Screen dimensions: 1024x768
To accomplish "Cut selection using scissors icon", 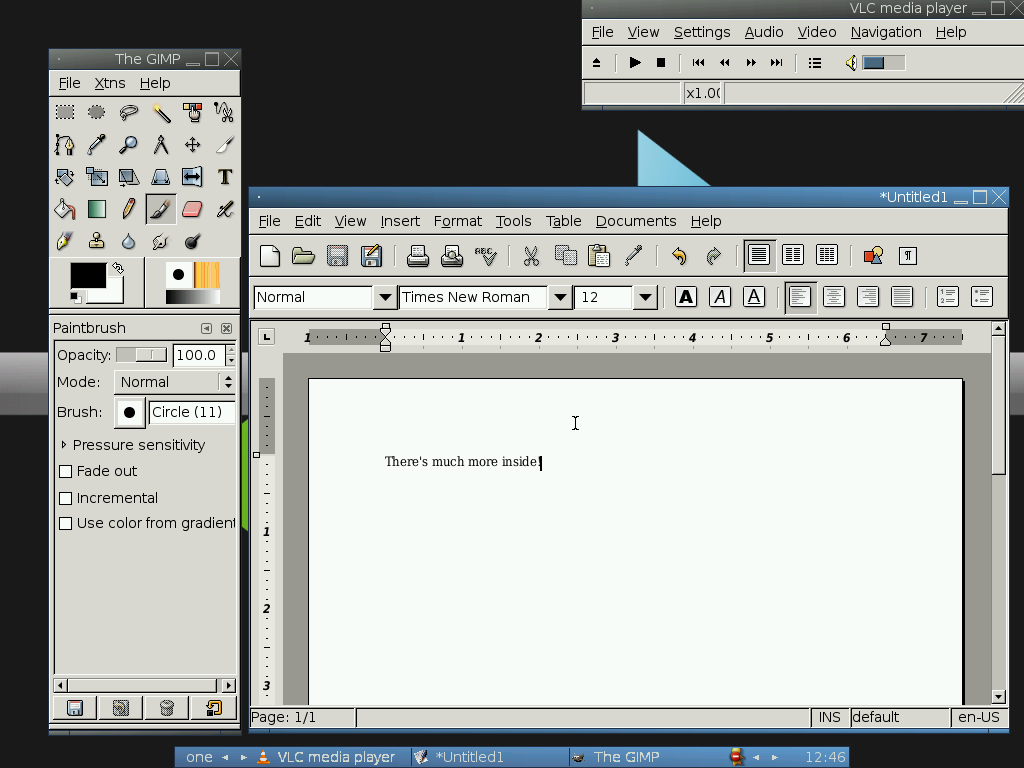I will [532, 256].
